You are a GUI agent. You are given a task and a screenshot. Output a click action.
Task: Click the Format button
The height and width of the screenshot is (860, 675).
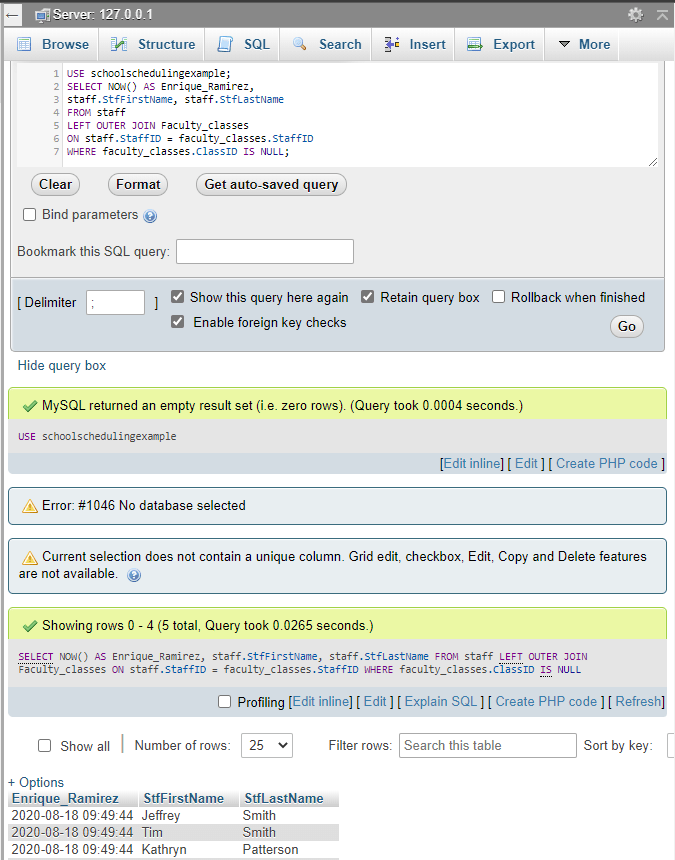click(138, 184)
